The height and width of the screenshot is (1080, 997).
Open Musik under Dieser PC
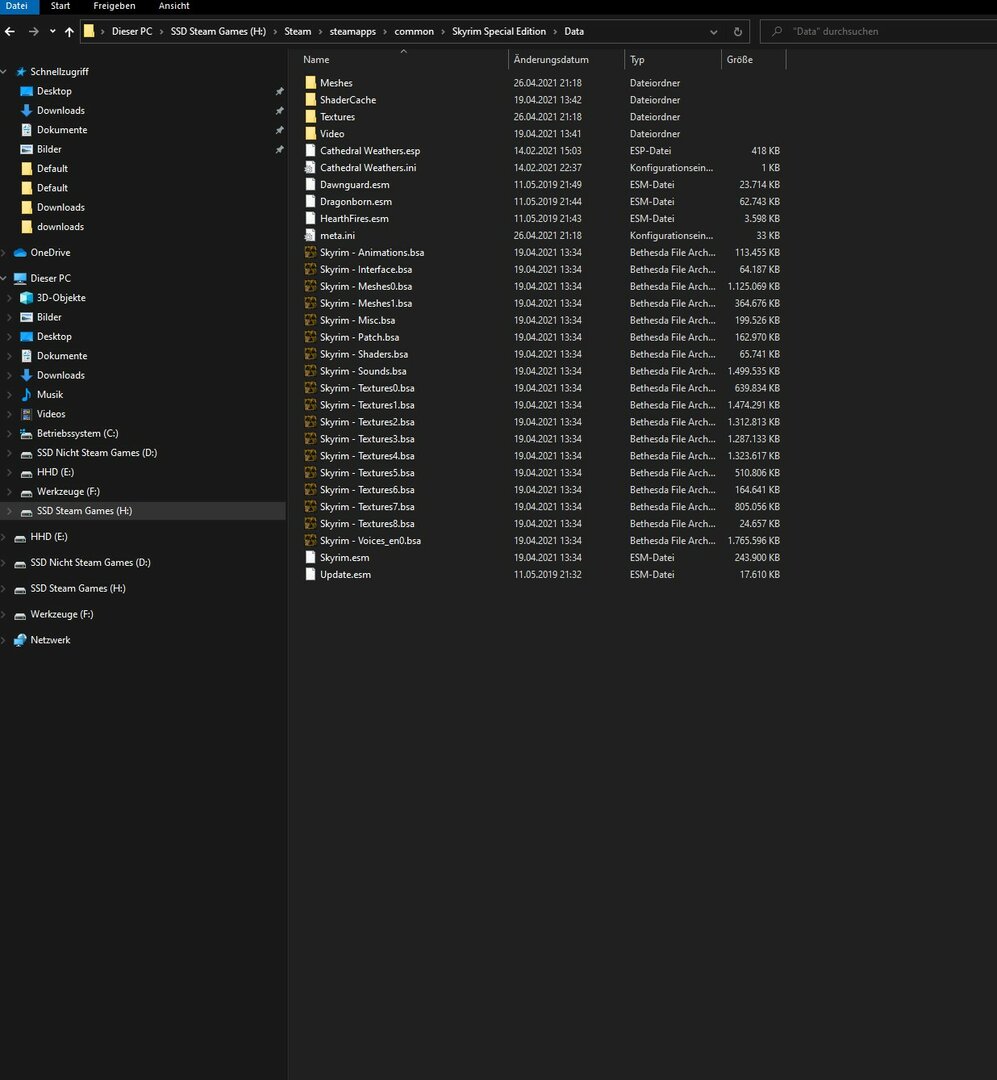(x=50, y=395)
